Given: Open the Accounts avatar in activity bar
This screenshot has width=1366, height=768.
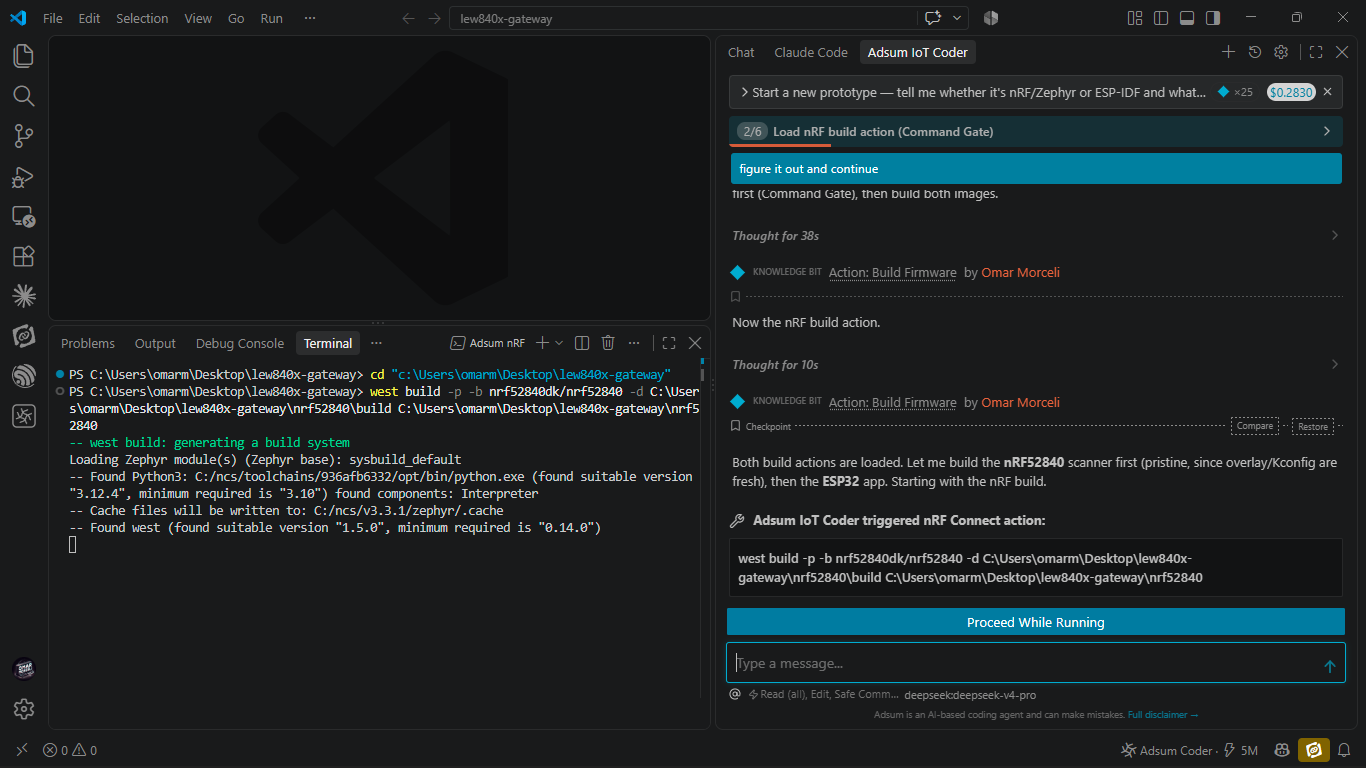Looking at the screenshot, I should coord(23,669).
